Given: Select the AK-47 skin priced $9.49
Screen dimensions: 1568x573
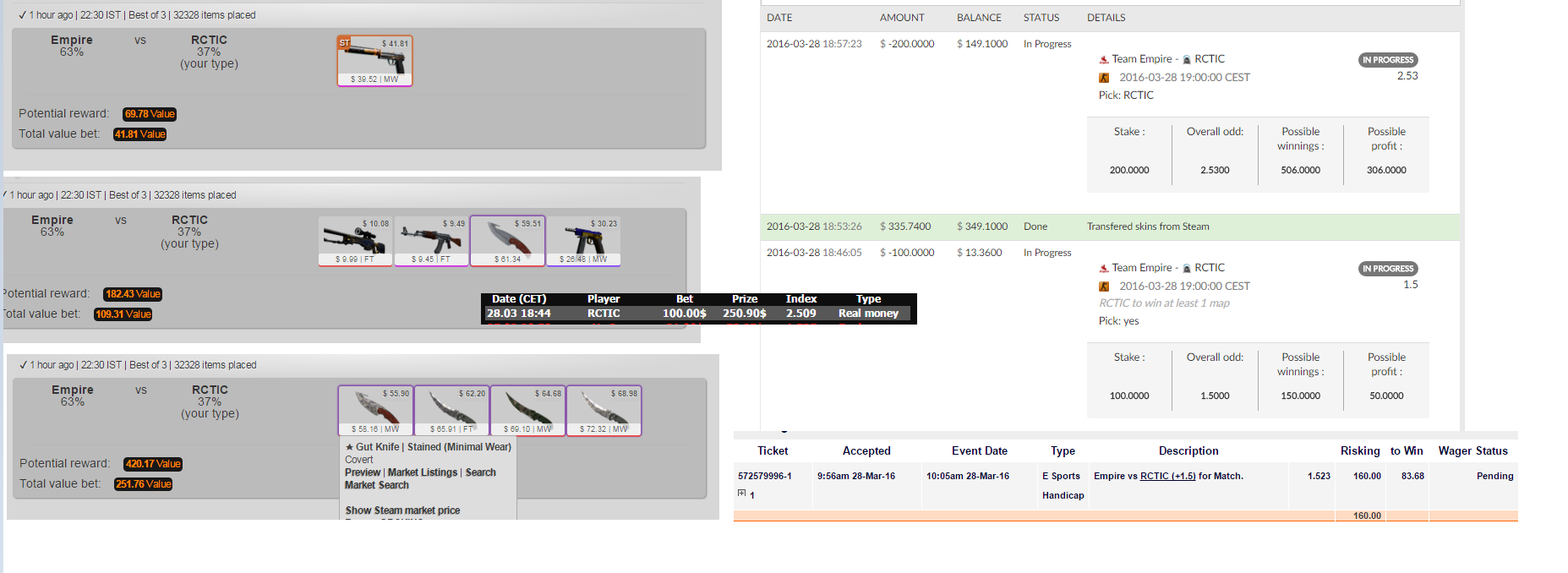Looking at the screenshot, I should [x=431, y=241].
